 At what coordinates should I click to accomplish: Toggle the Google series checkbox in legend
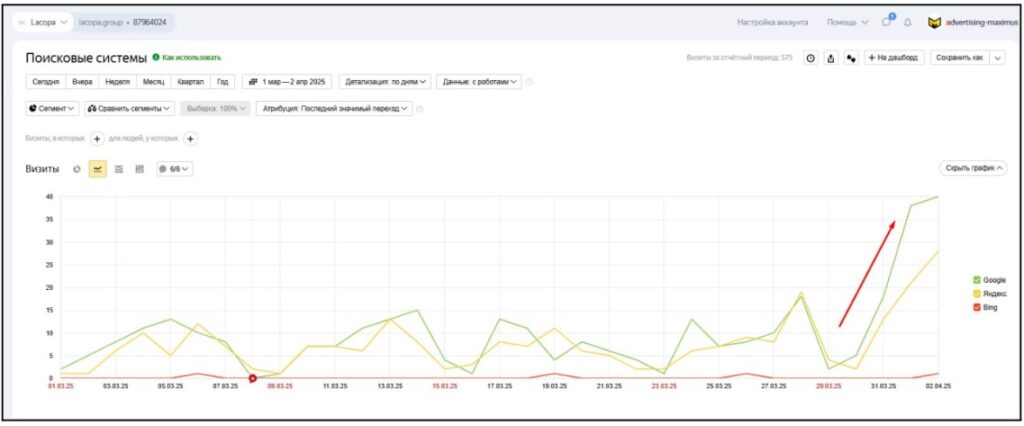[x=975, y=280]
